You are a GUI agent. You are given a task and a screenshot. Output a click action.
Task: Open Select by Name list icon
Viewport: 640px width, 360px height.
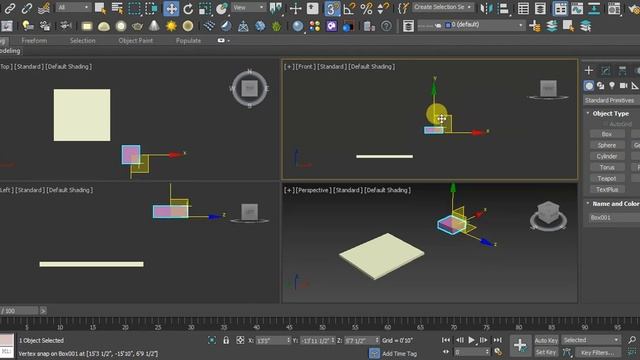(117, 8)
